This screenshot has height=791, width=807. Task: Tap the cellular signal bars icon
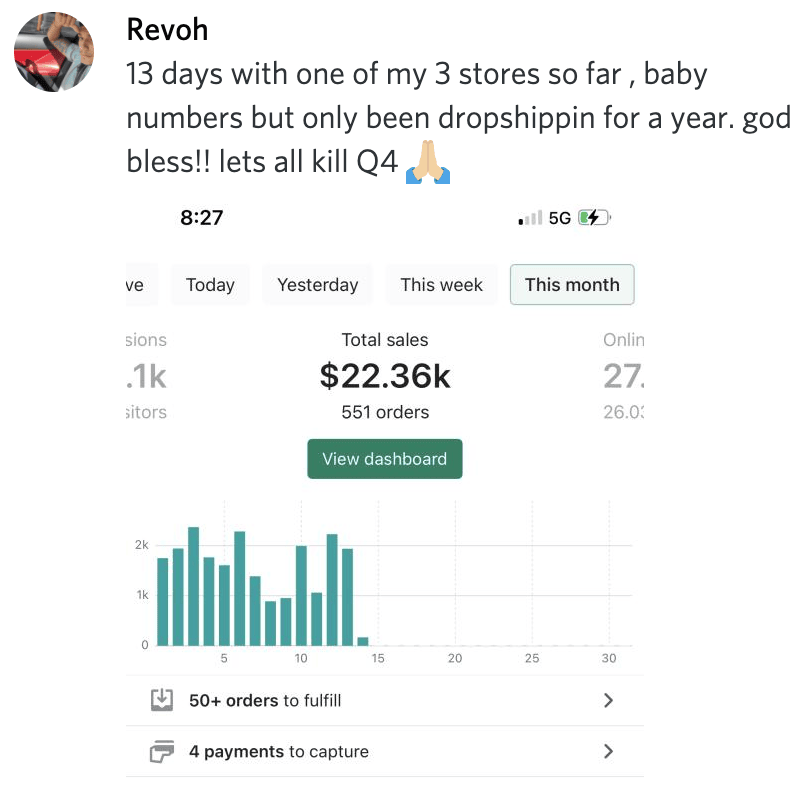coord(530,218)
